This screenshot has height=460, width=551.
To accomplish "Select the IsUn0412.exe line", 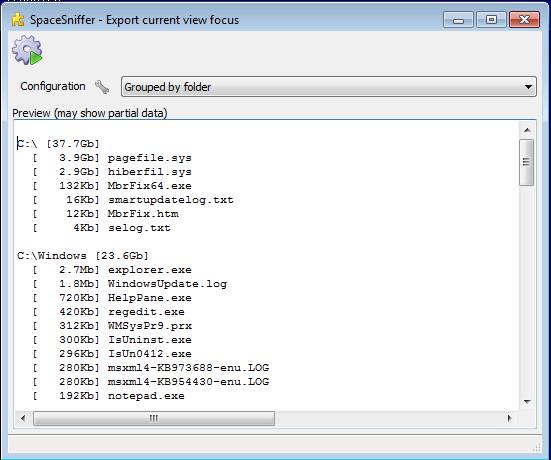I will (x=112, y=354).
